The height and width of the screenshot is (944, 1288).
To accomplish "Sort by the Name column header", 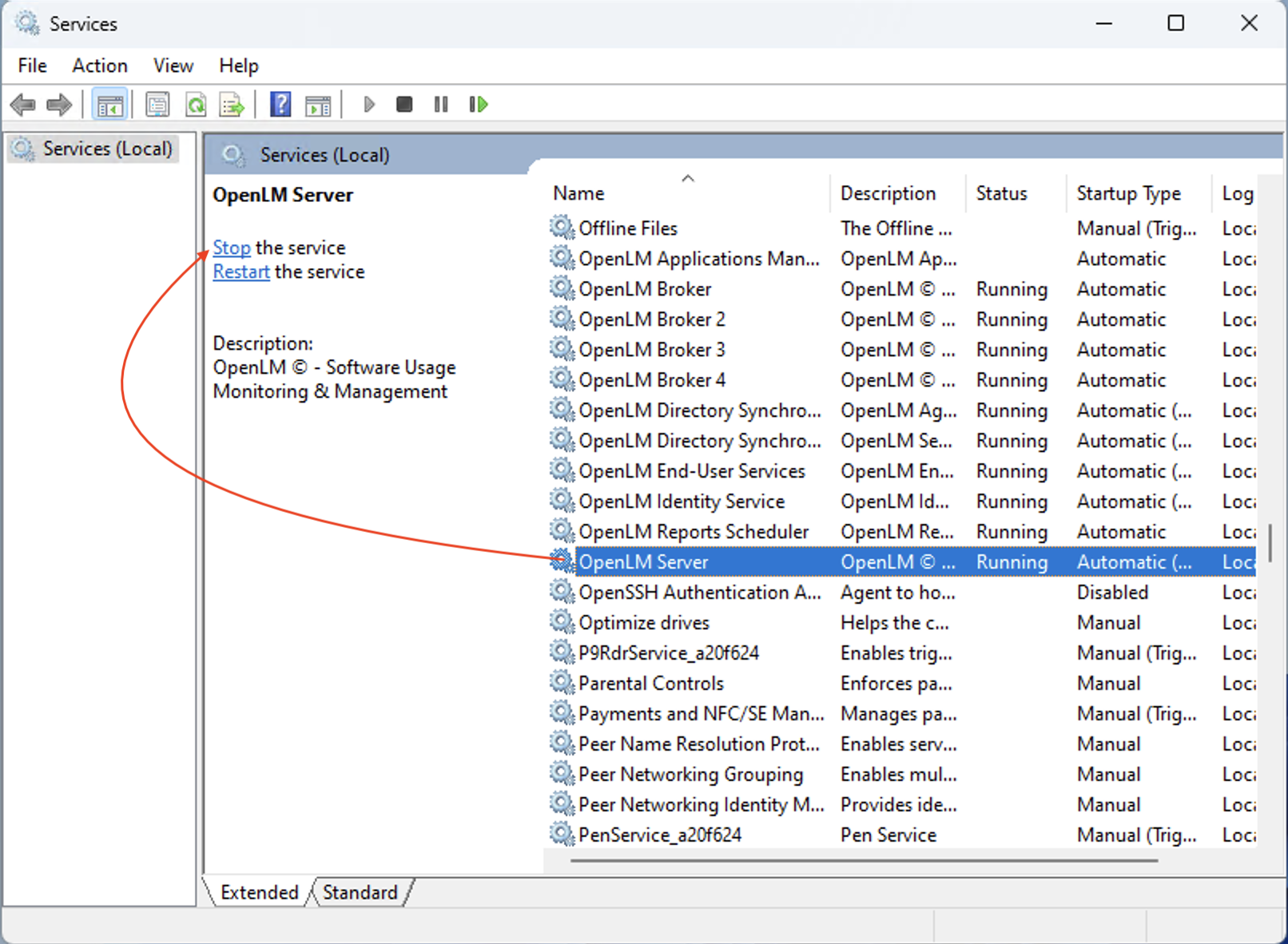I will [578, 193].
